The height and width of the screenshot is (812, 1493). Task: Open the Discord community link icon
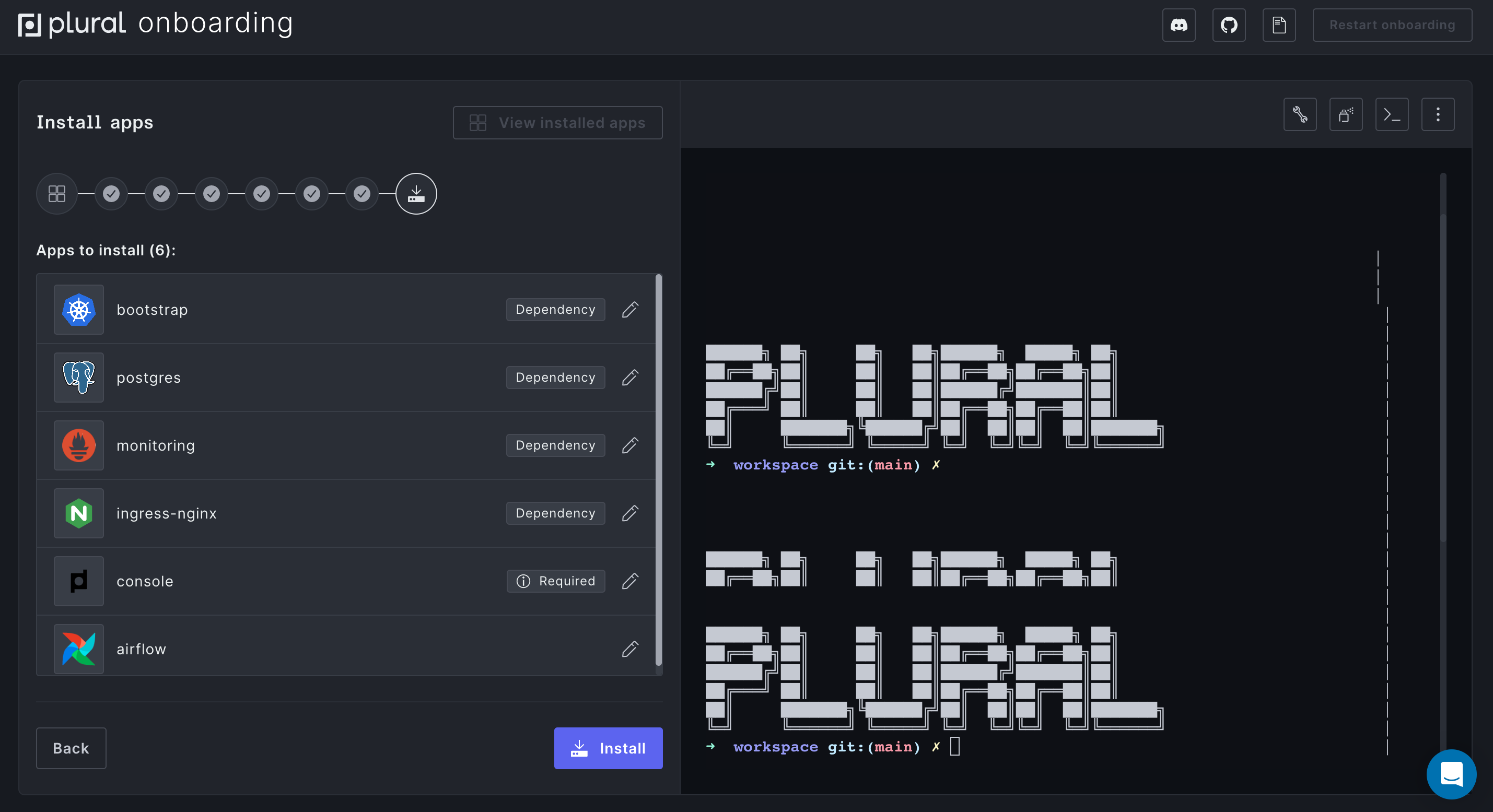point(1179,25)
